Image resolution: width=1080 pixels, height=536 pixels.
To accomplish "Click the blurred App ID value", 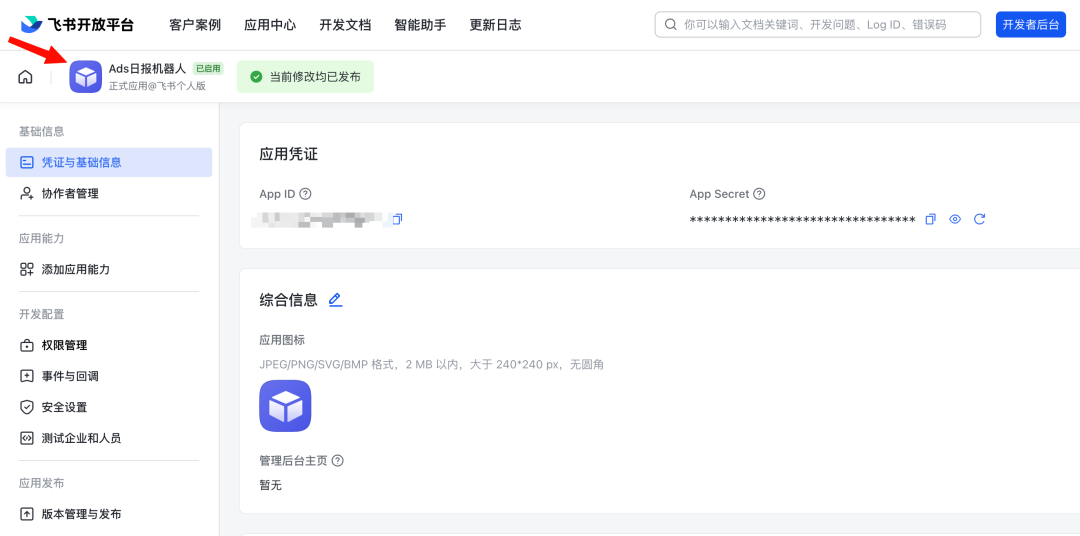I will click(320, 219).
